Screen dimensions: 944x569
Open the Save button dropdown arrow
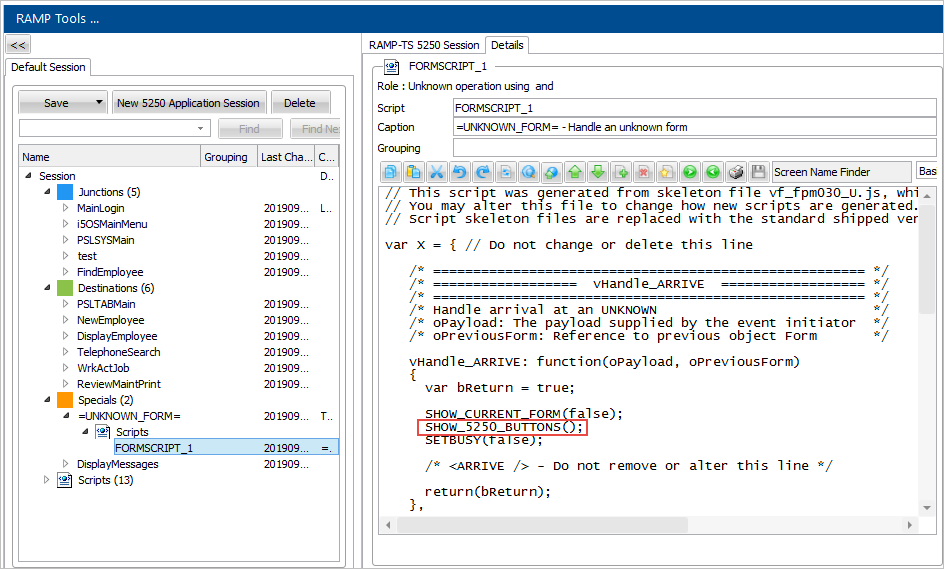coord(99,103)
